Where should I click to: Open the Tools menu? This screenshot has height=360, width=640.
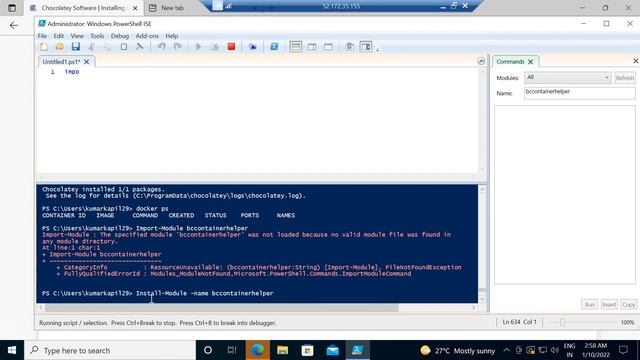pos(97,36)
